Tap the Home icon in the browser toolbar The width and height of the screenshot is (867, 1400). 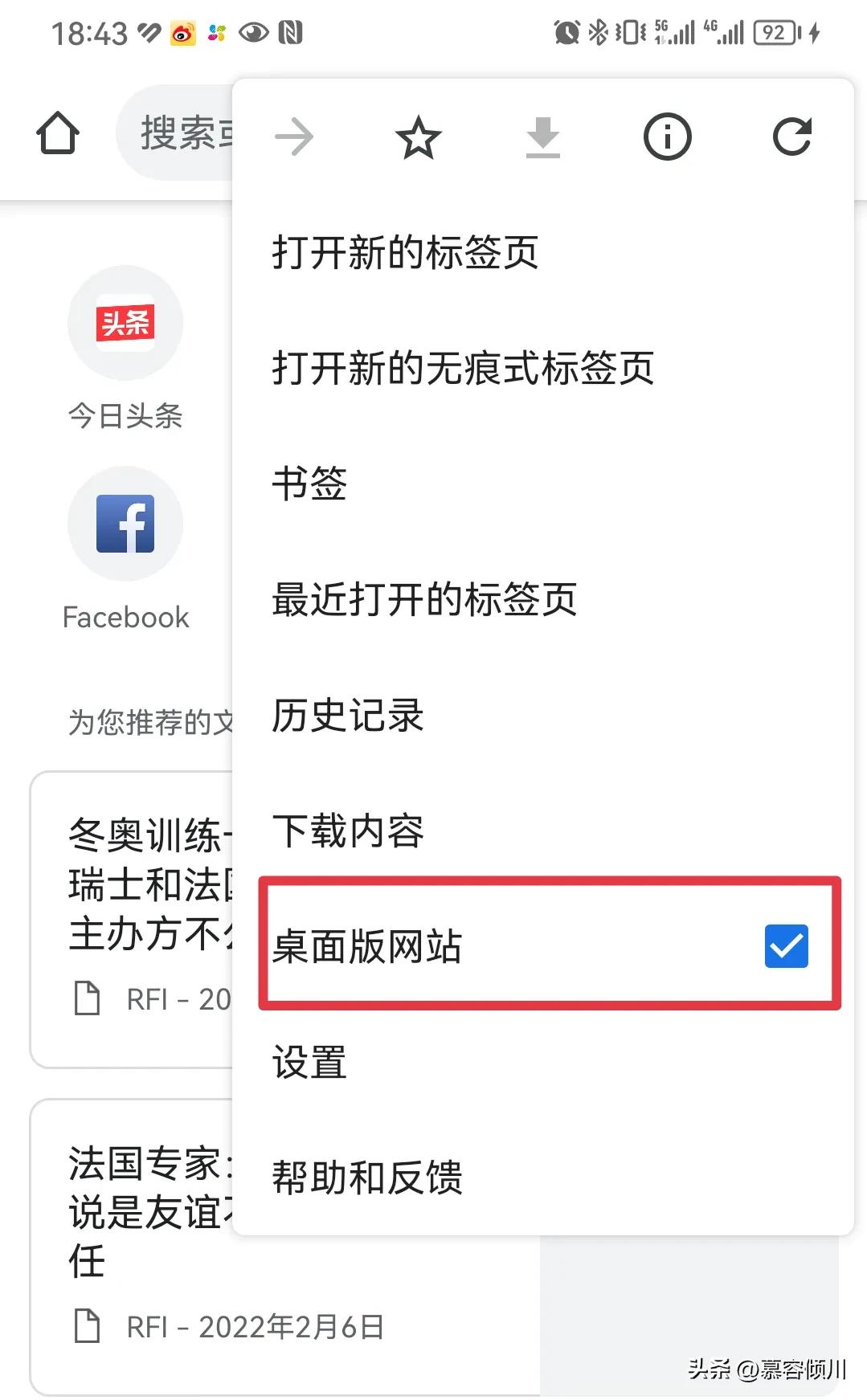[57, 133]
